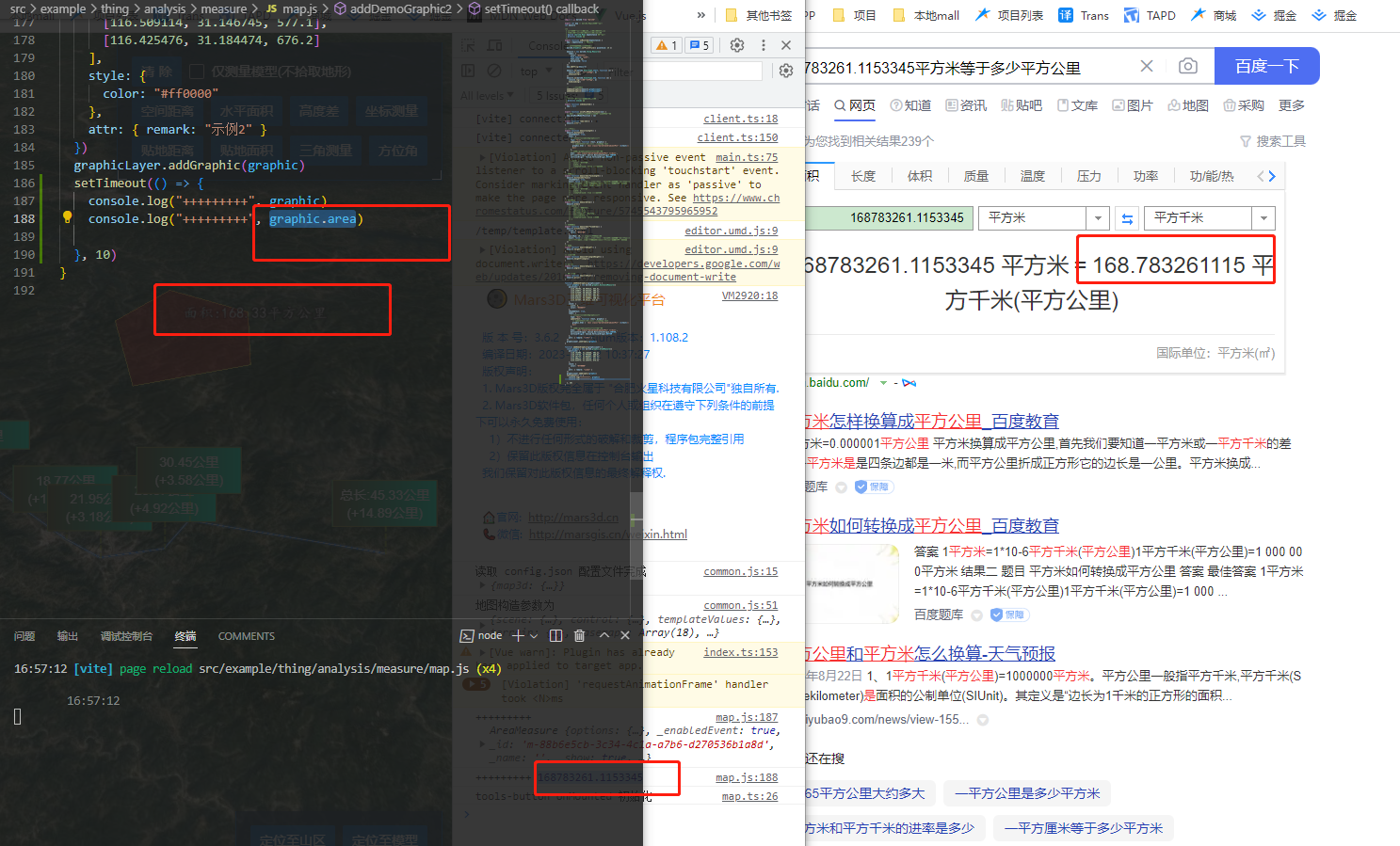Open the message count badge showing 5
This screenshot has height=846, width=1400.
click(x=699, y=45)
